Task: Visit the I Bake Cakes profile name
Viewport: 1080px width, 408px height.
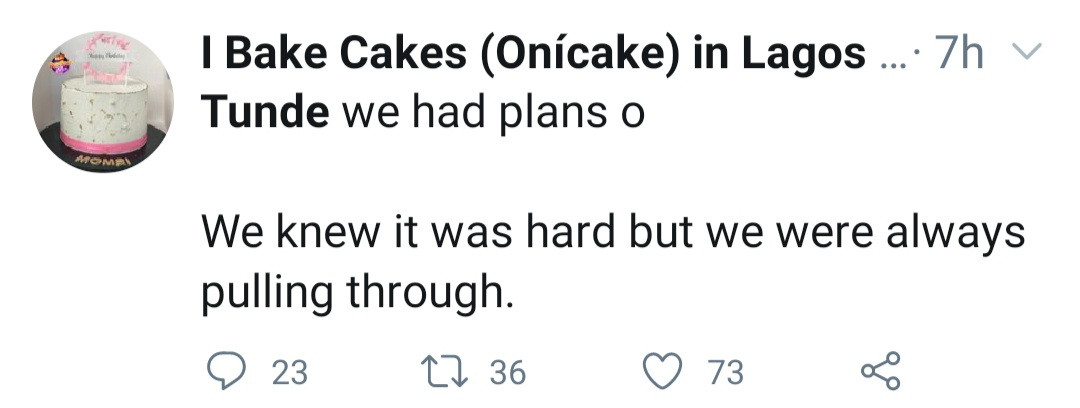Action: [x=534, y=57]
